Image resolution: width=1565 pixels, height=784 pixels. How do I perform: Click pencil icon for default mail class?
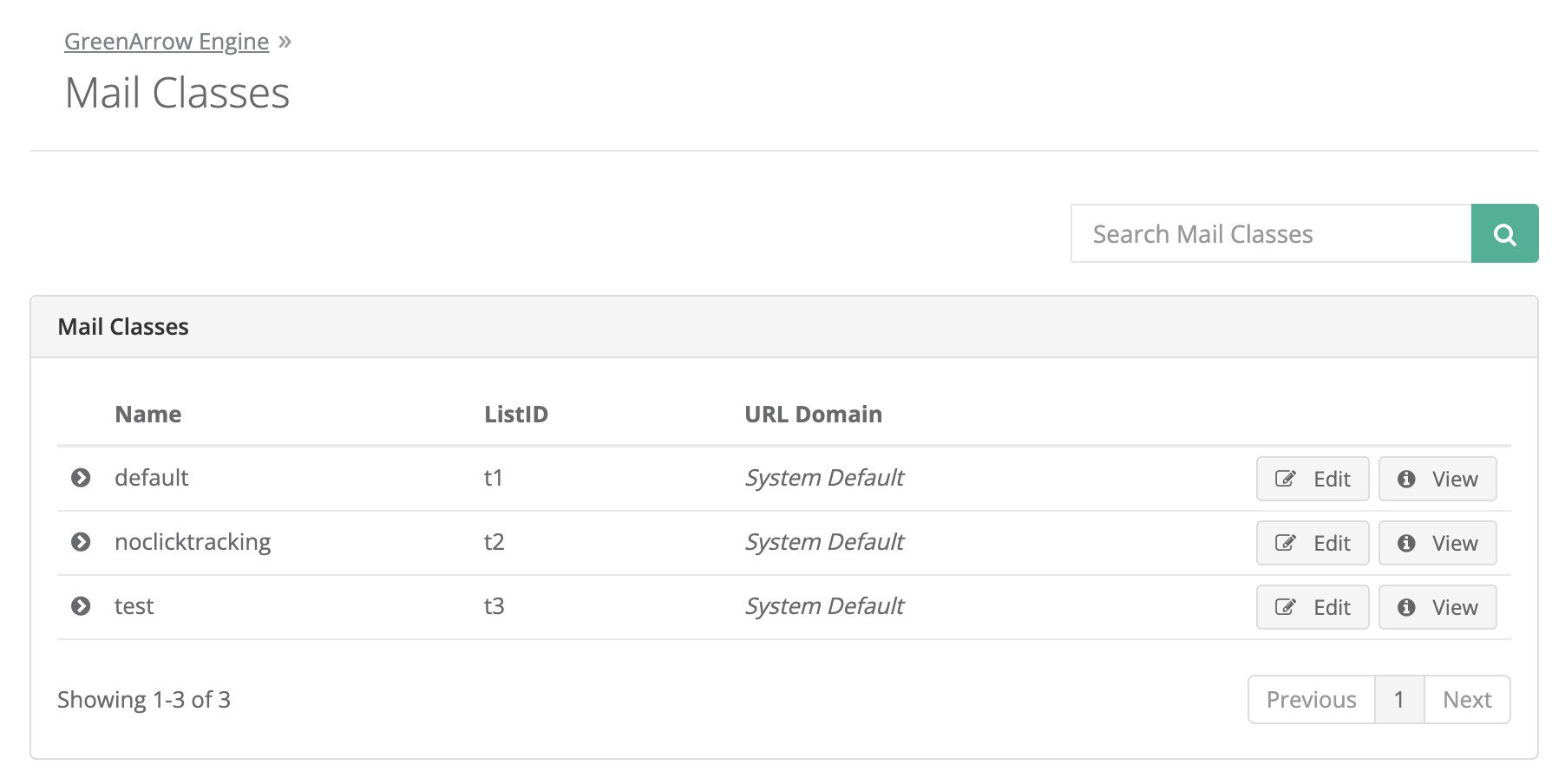[1285, 479]
